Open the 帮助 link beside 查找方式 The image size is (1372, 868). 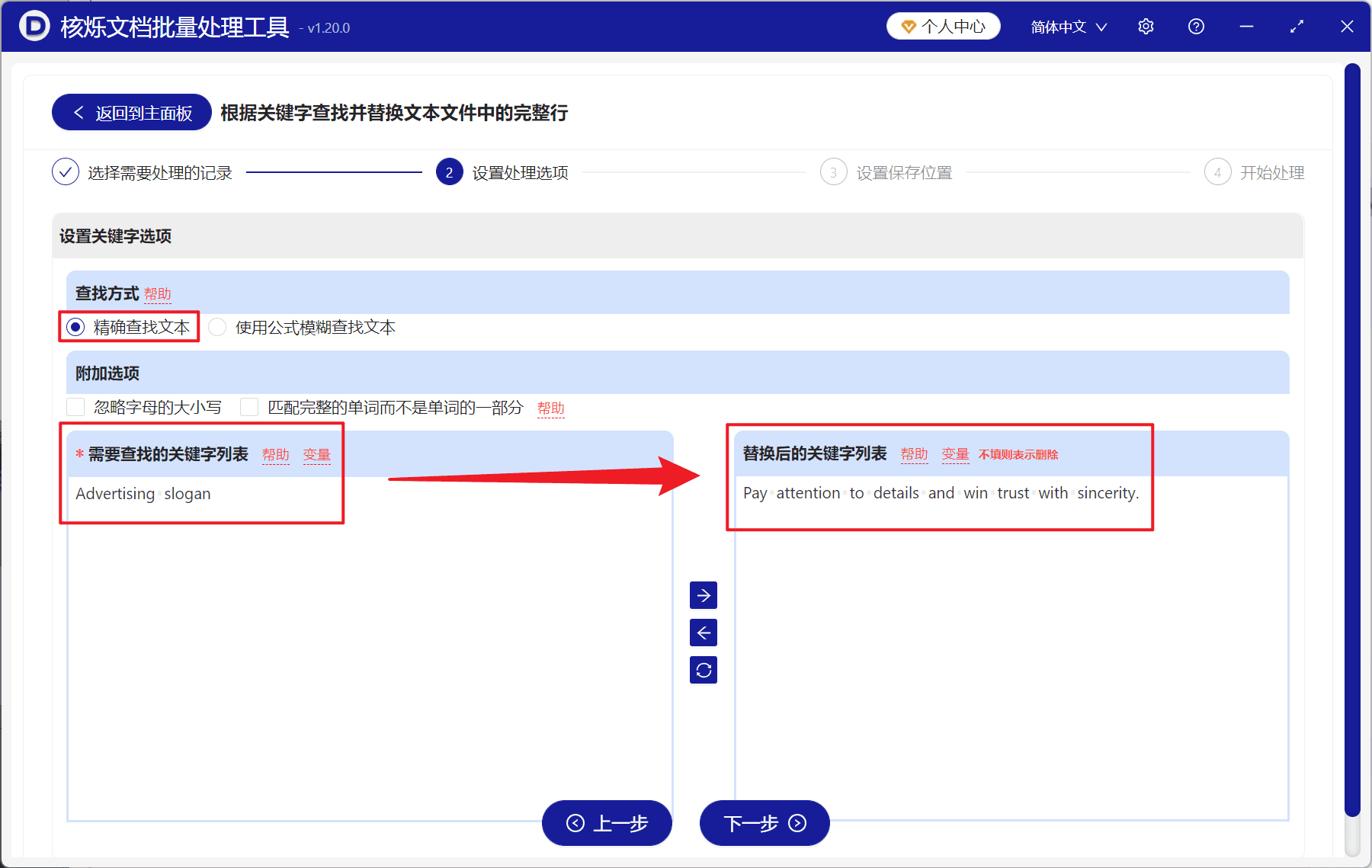[157, 293]
